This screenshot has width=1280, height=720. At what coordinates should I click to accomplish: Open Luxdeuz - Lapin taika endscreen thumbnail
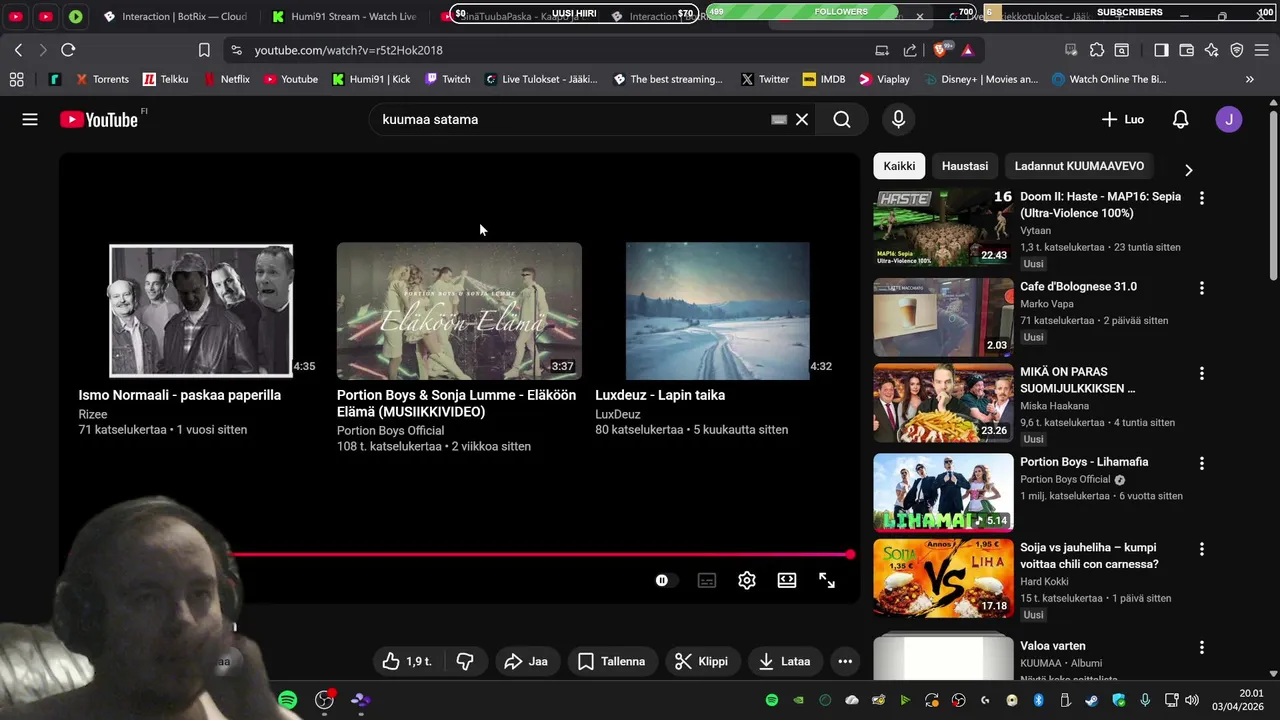(x=717, y=311)
